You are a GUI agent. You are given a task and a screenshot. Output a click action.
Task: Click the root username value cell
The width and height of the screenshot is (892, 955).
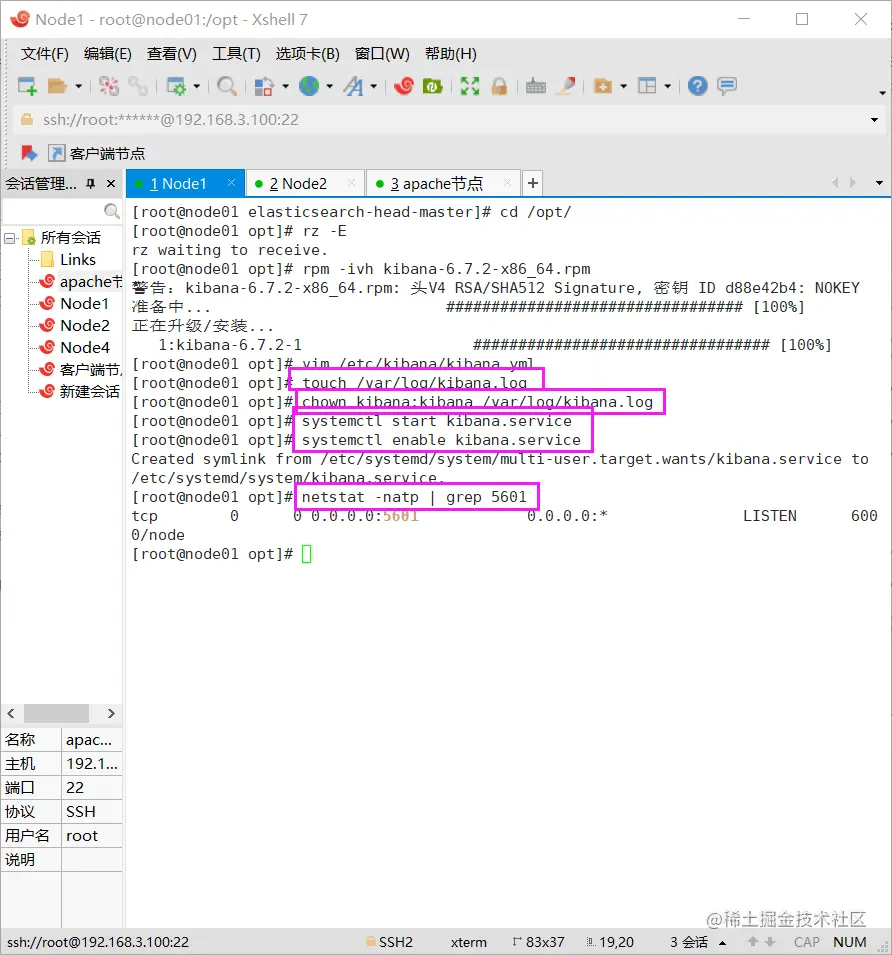click(92, 836)
